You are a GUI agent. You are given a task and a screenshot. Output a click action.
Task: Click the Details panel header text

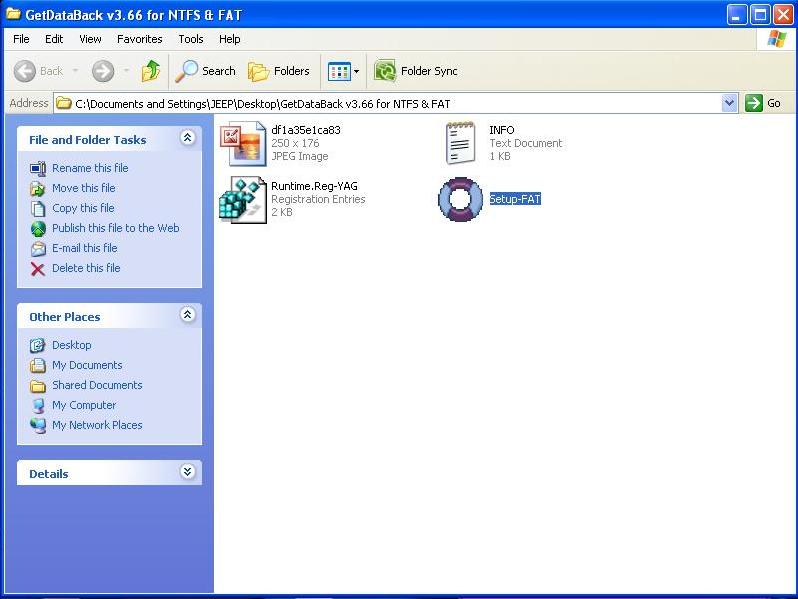(49, 474)
